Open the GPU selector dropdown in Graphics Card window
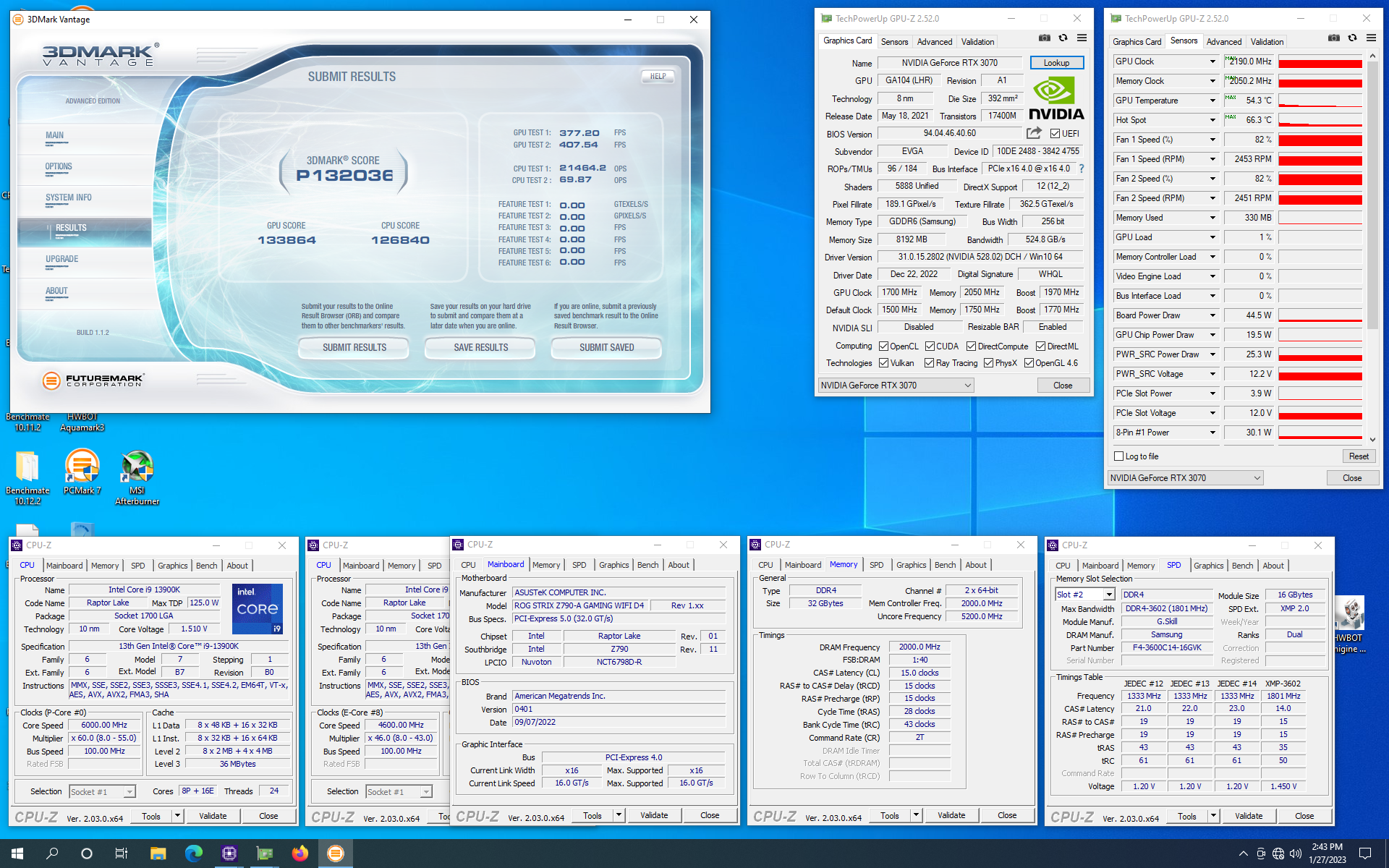The width and height of the screenshot is (1389, 868). (x=896, y=386)
